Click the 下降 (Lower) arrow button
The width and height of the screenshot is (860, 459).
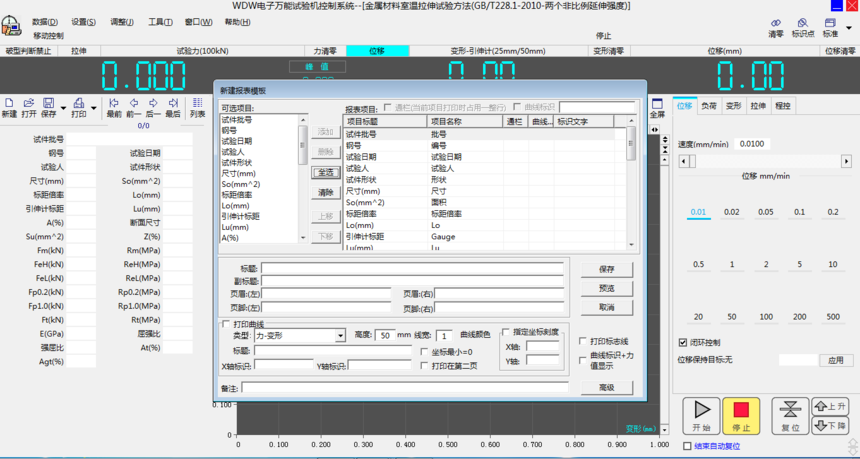point(830,426)
